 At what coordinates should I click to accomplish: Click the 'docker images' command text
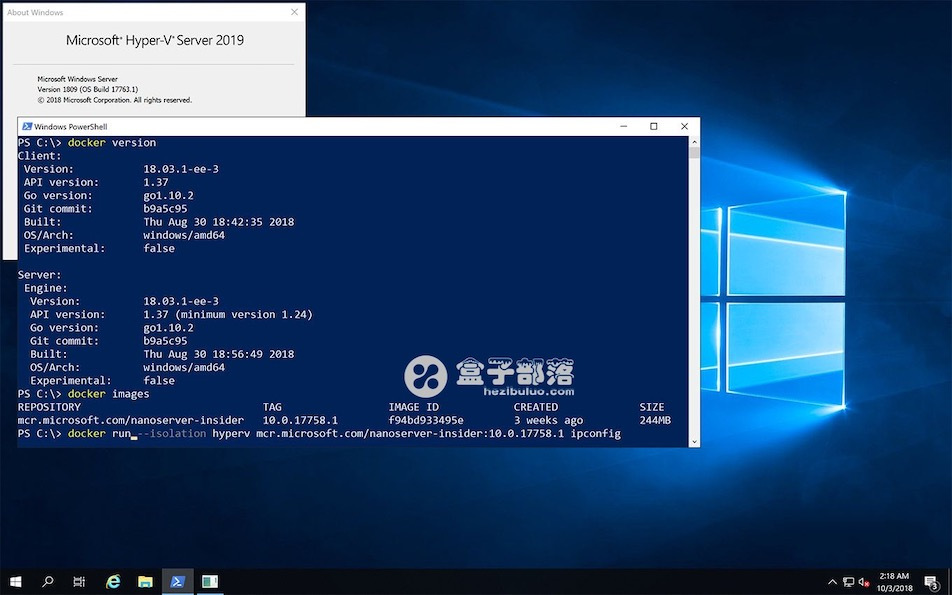[109, 394]
